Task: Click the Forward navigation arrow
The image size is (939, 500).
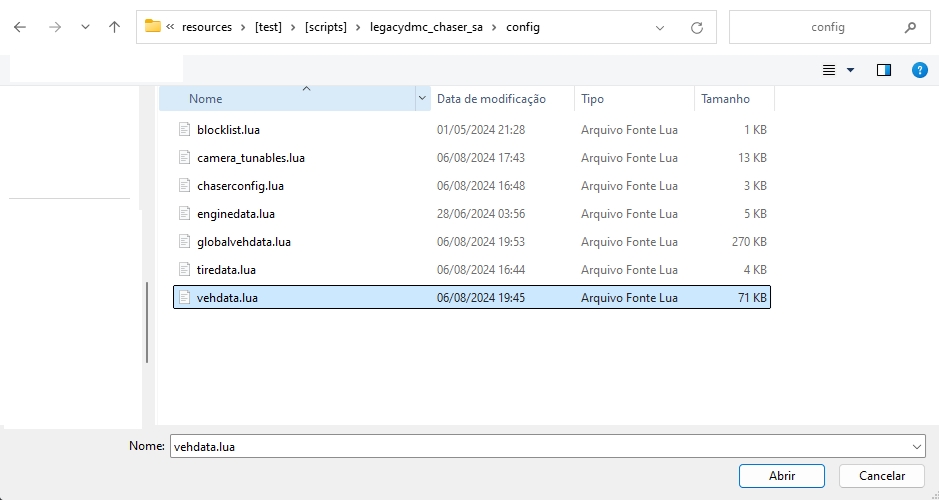Action: pos(55,27)
